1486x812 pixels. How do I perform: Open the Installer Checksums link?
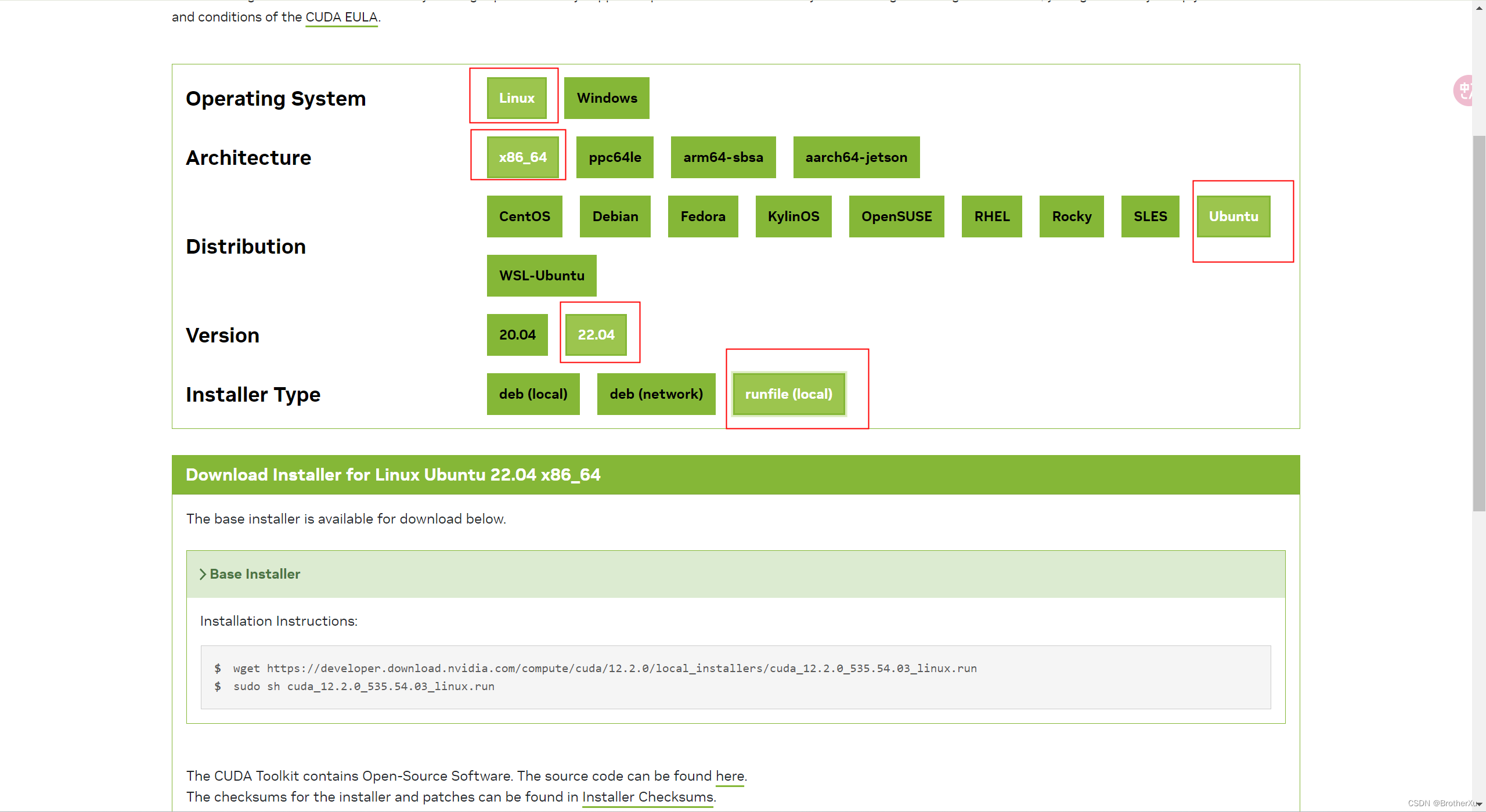point(647,797)
